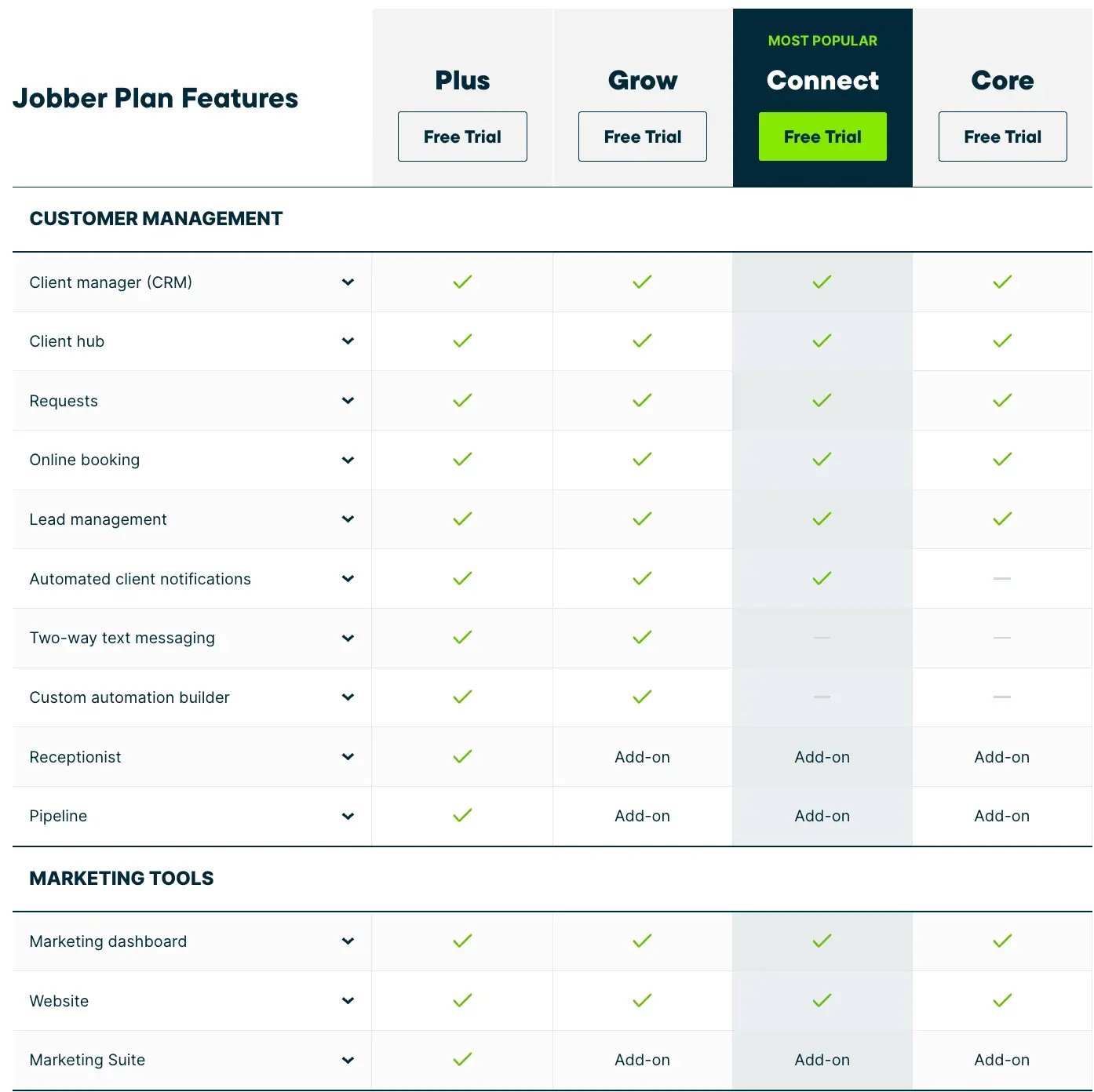The width and height of the screenshot is (1094, 1092).
Task: Click the Grow plan heading
Action: (x=643, y=80)
